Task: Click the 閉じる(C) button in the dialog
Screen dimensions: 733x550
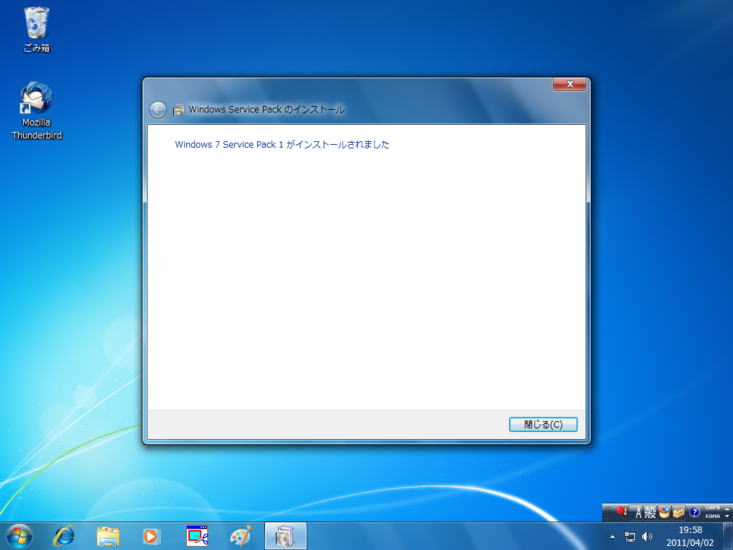Action: [x=543, y=424]
